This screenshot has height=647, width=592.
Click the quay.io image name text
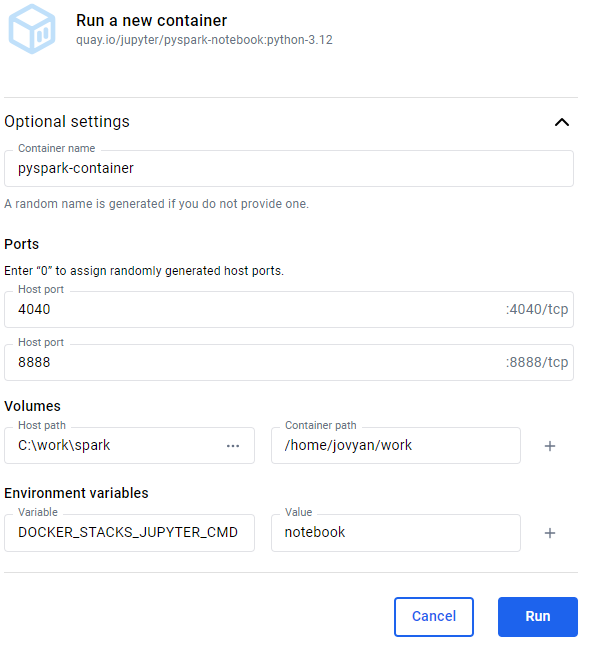point(204,40)
